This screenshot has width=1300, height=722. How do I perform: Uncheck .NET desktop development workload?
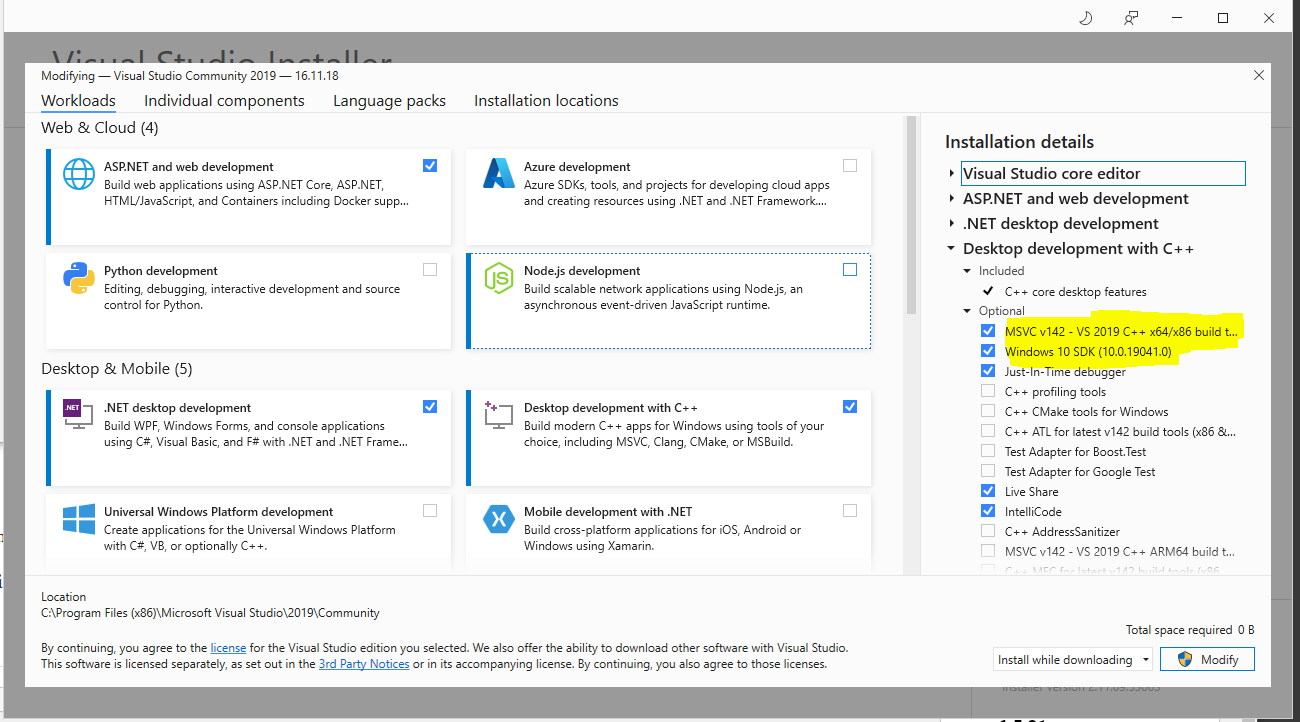click(430, 407)
